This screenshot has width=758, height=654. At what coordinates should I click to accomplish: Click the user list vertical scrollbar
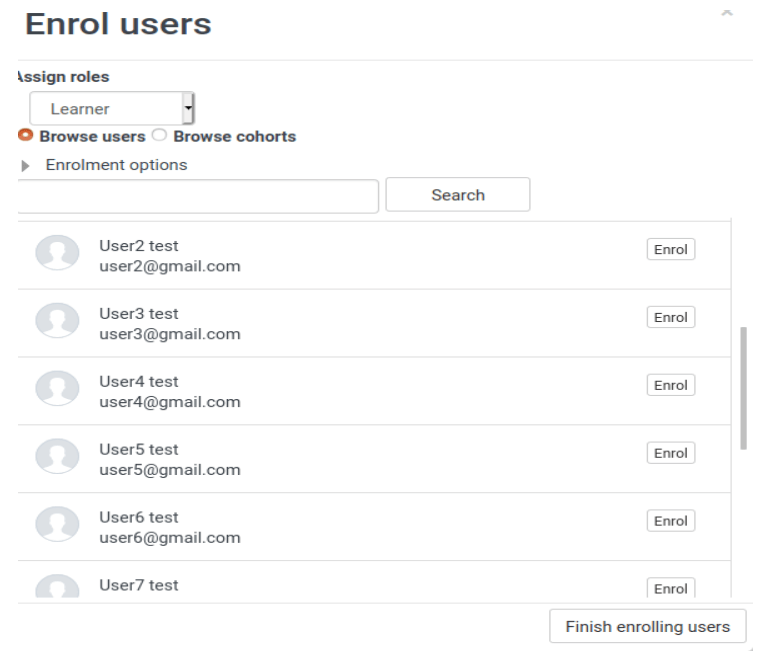click(x=743, y=389)
